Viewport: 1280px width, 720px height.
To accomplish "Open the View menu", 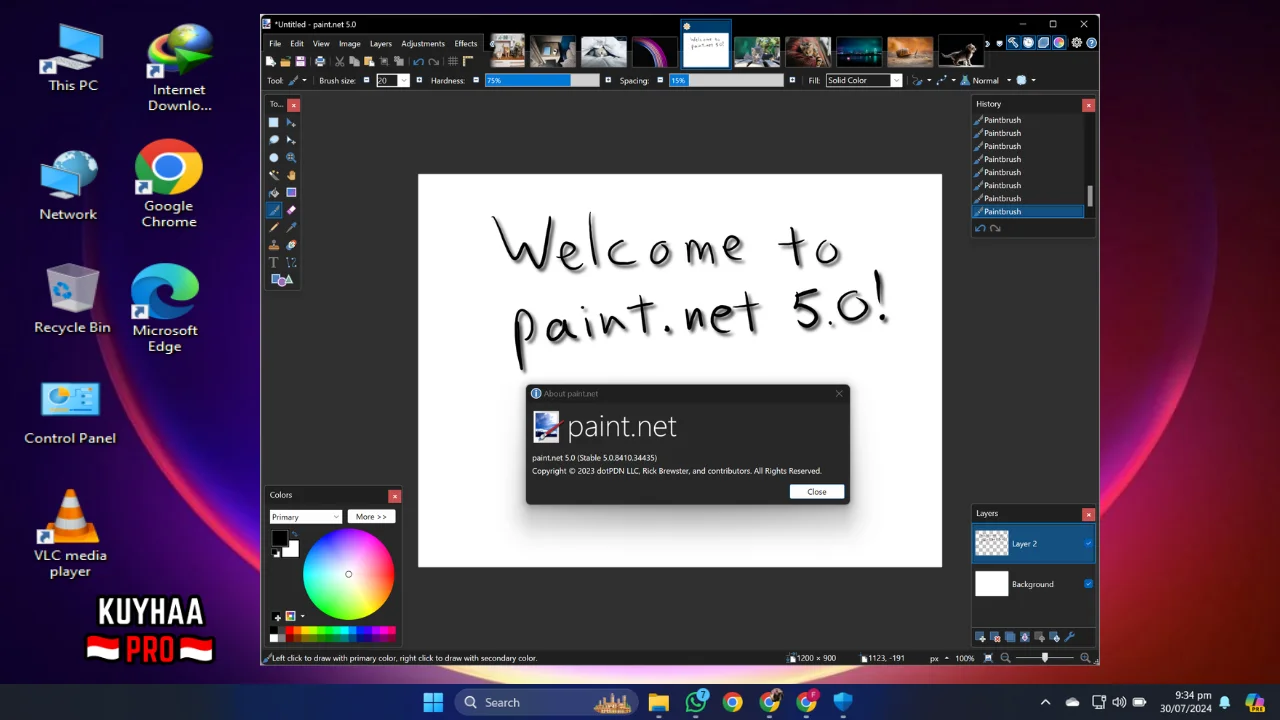I will coord(321,44).
